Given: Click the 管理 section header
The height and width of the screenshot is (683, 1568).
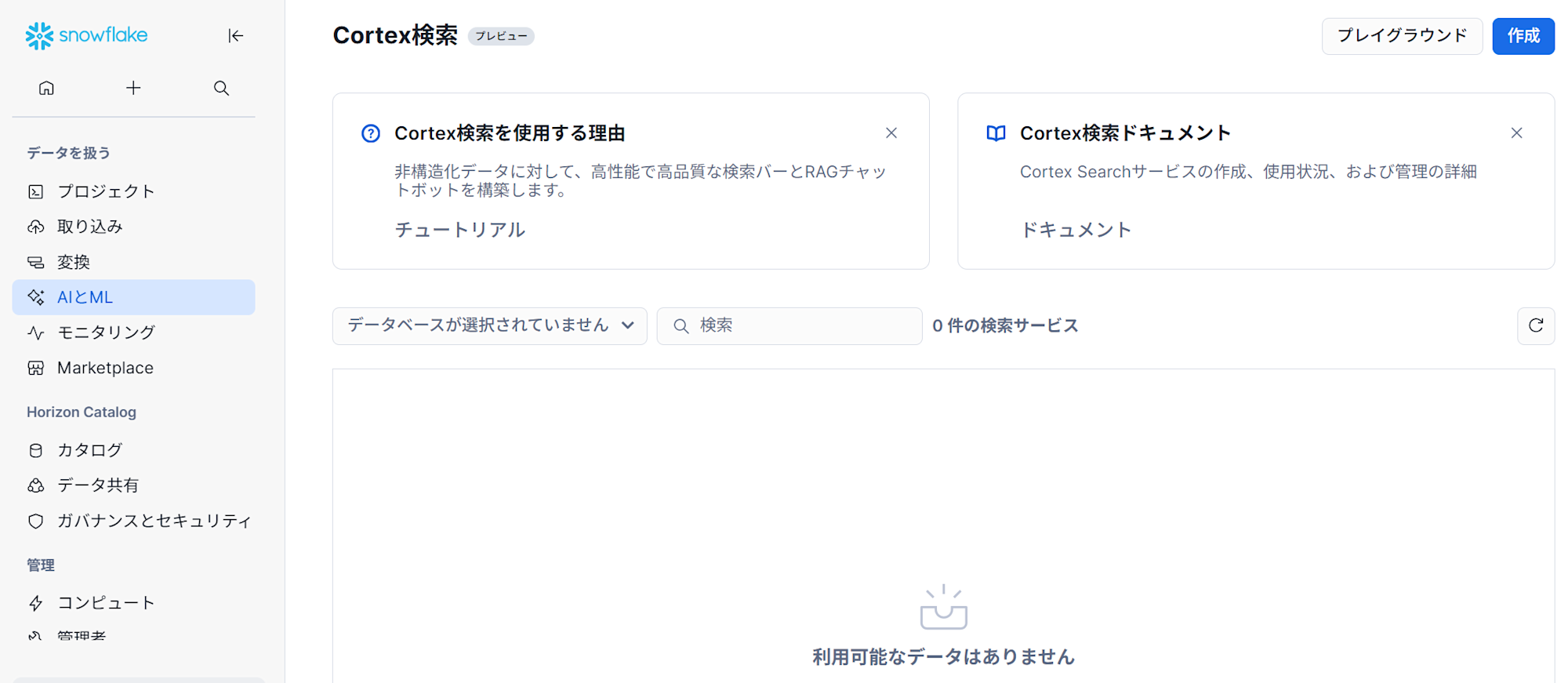Looking at the screenshot, I should click(x=41, y=565).
